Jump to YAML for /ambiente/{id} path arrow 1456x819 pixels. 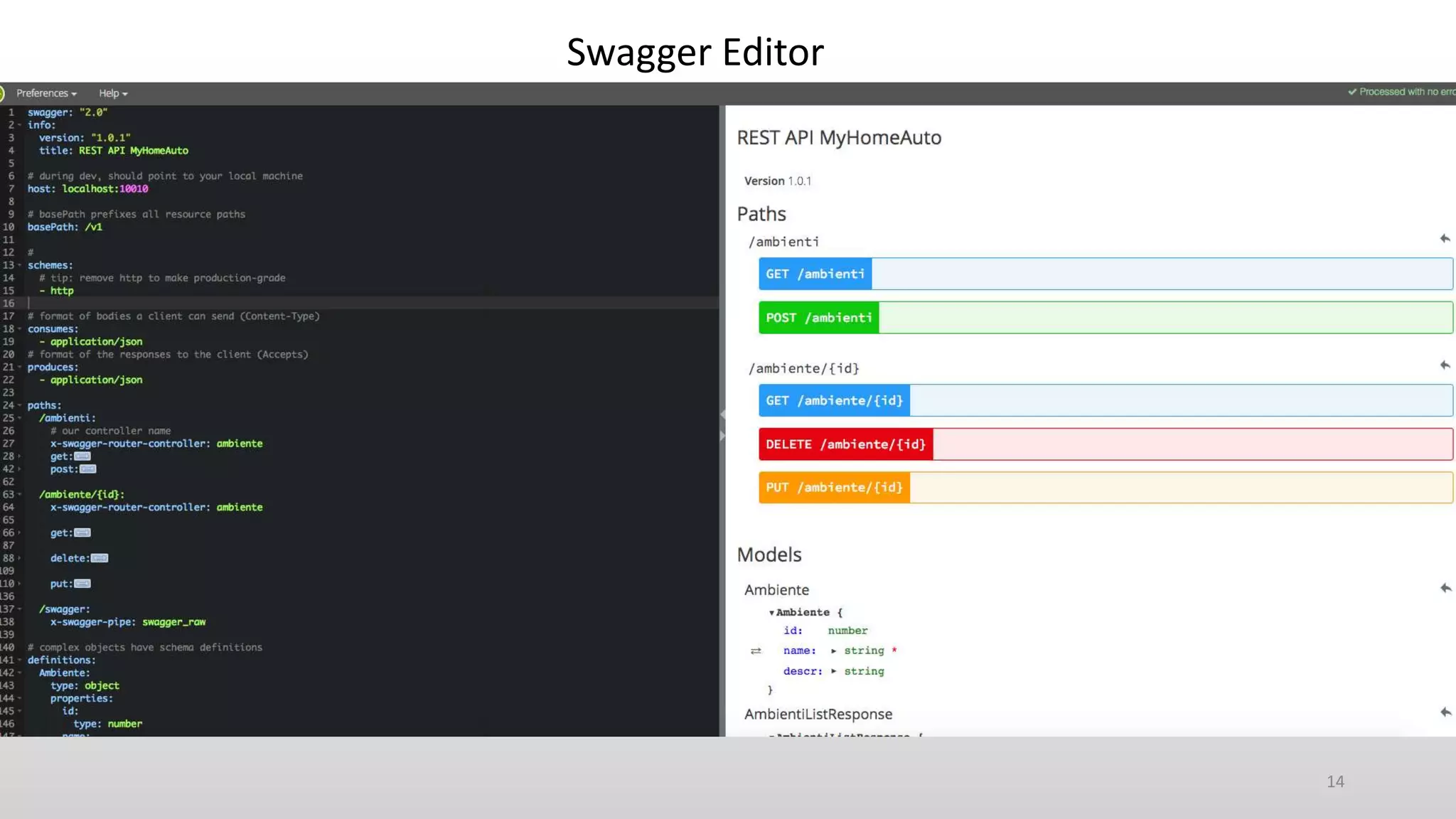[x=1445, y=365]
